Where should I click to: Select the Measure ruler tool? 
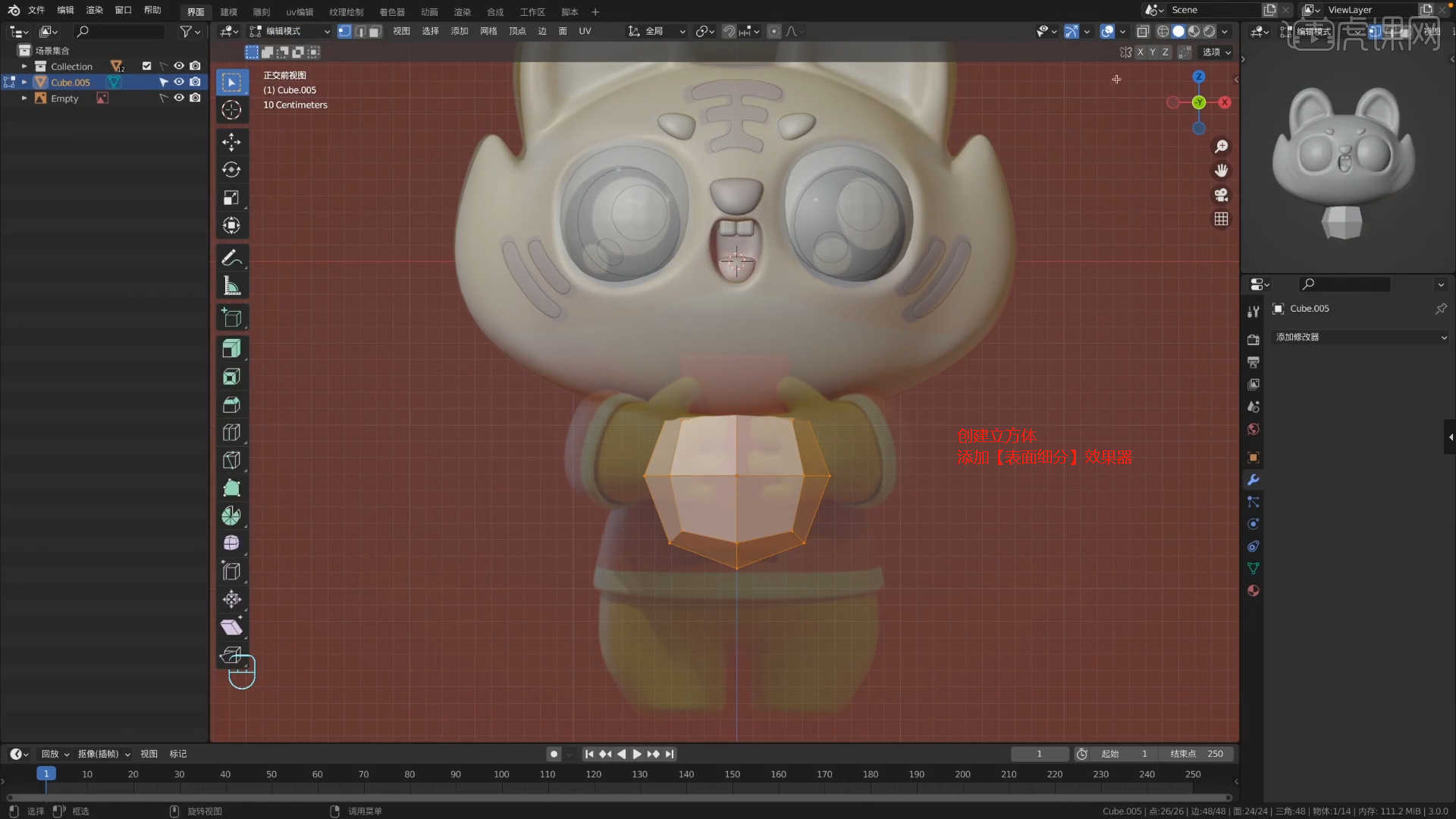tap(231, 286)
